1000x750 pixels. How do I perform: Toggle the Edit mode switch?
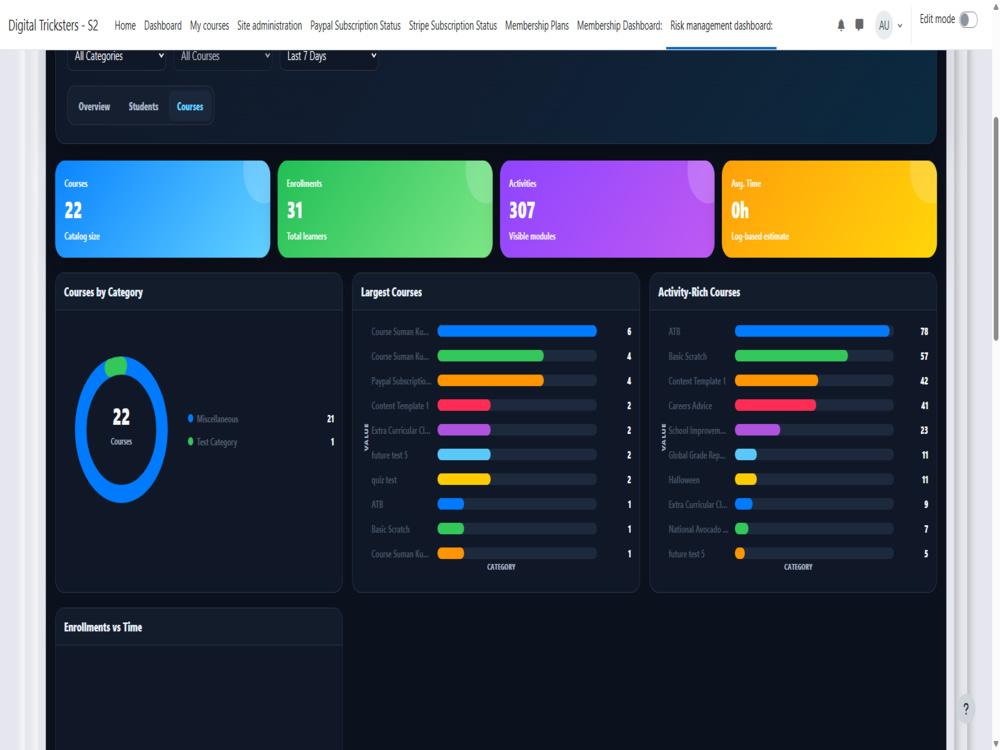pos(967,20)
